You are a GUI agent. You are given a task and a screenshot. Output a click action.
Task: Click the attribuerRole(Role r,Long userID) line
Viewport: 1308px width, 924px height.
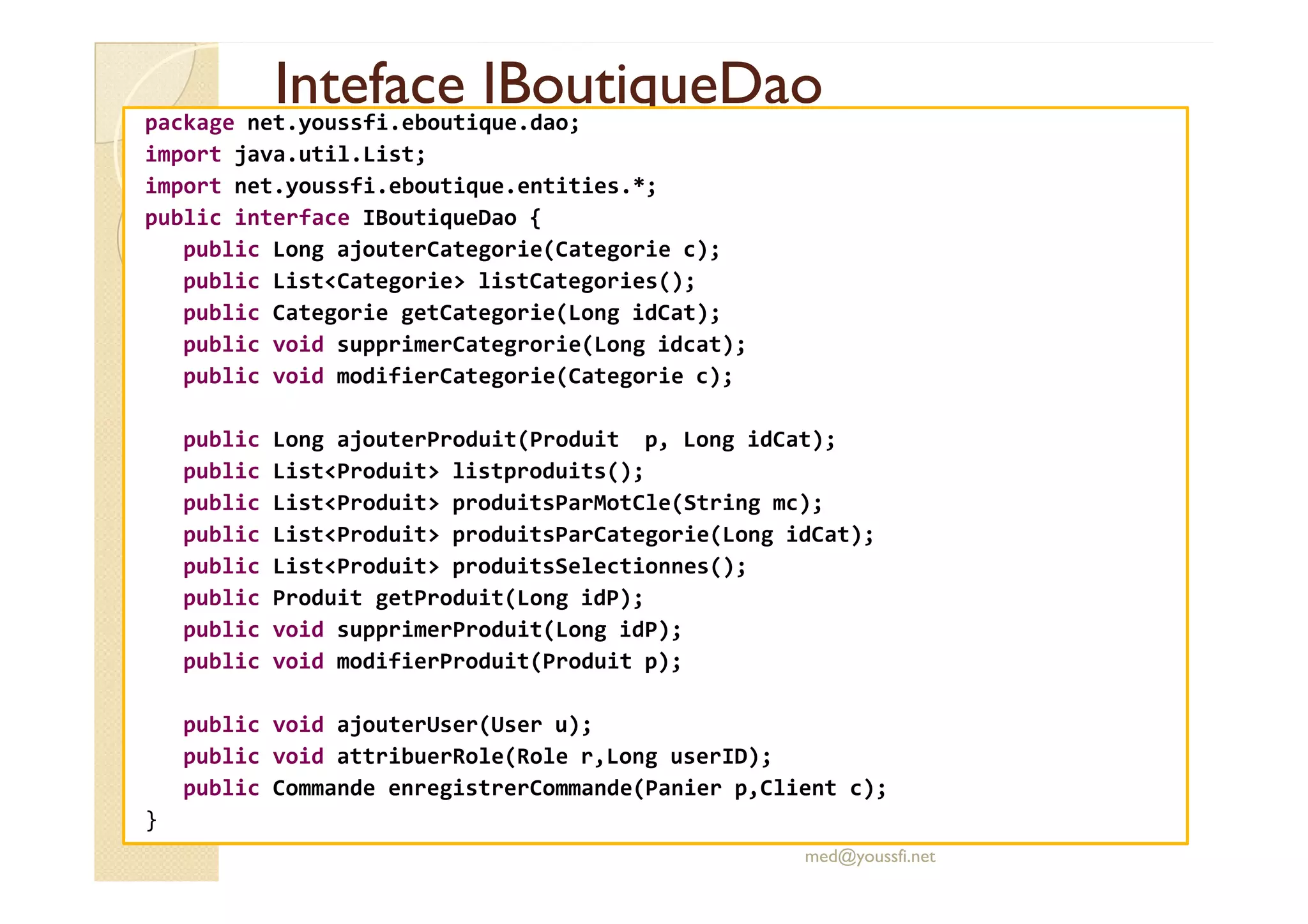pyautogui.click(x=477, y=756)
